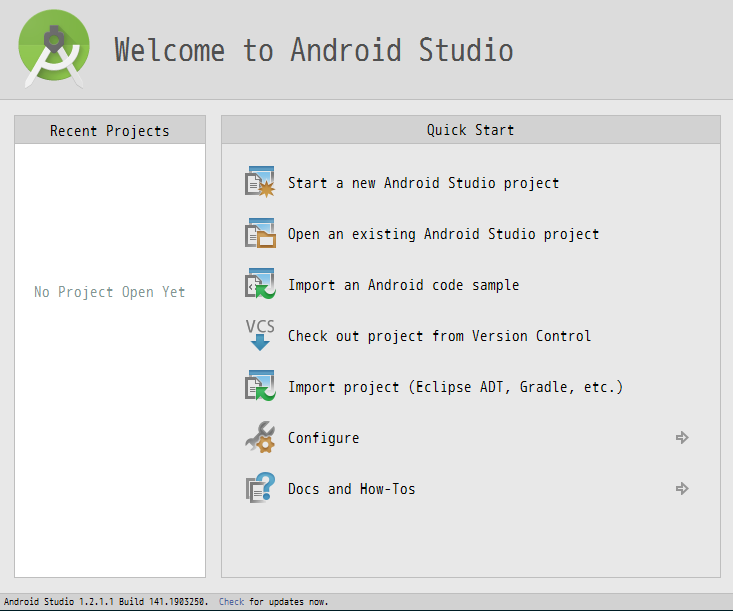
Task: Click the Recent Projects header
Action: 110,130
